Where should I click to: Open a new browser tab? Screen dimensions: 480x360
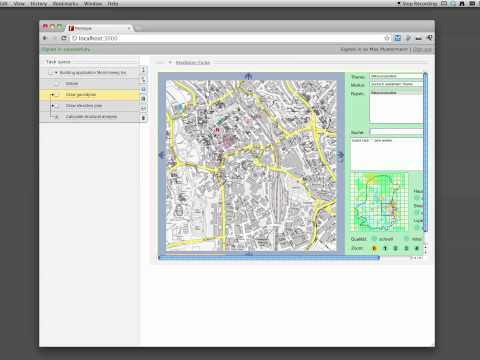[x=138, y=29]
